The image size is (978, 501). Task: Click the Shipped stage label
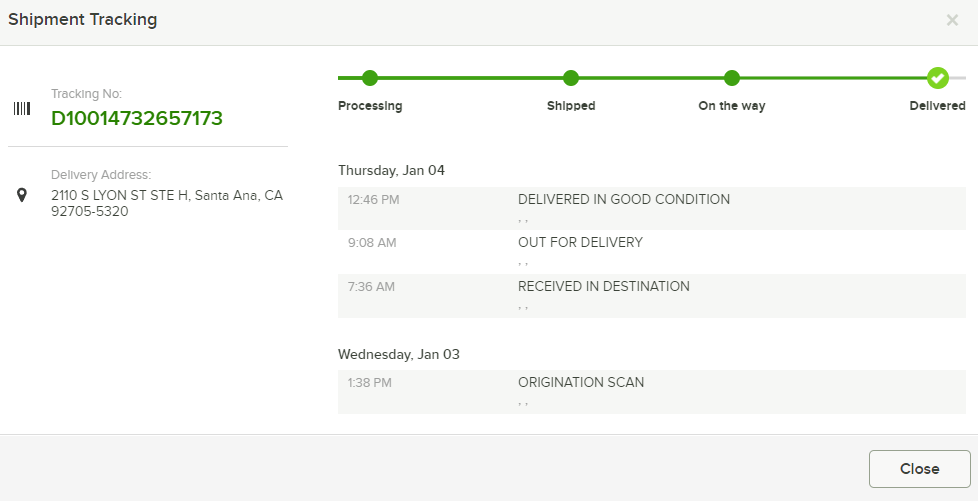pyautogui.click(x=571, y=106)
